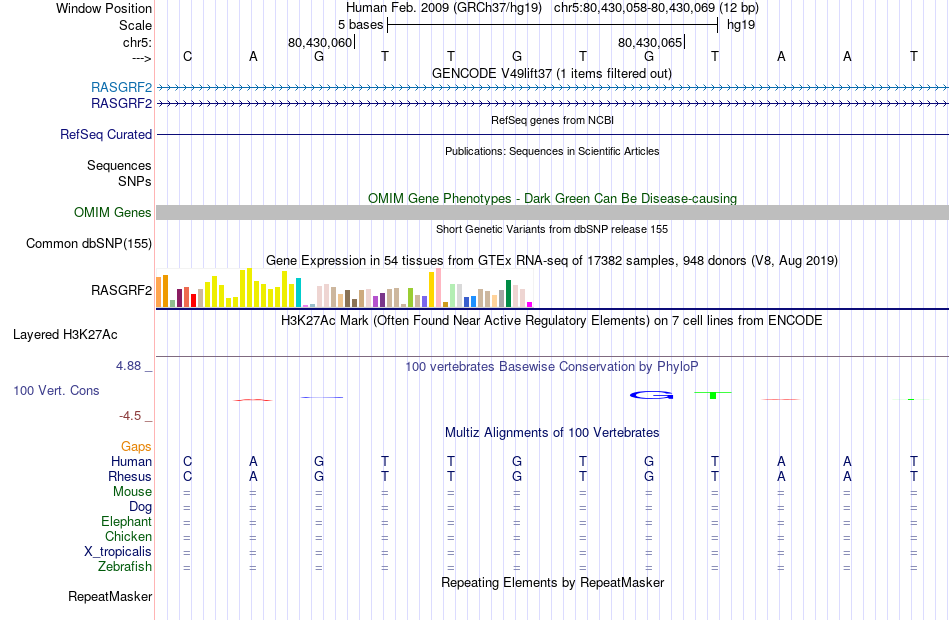The height and width of the screenshot is (620, 950).
Task: Click Human Feb. 2009 (GRCh37/hg19) assembly text
Action: pos(444,8)
